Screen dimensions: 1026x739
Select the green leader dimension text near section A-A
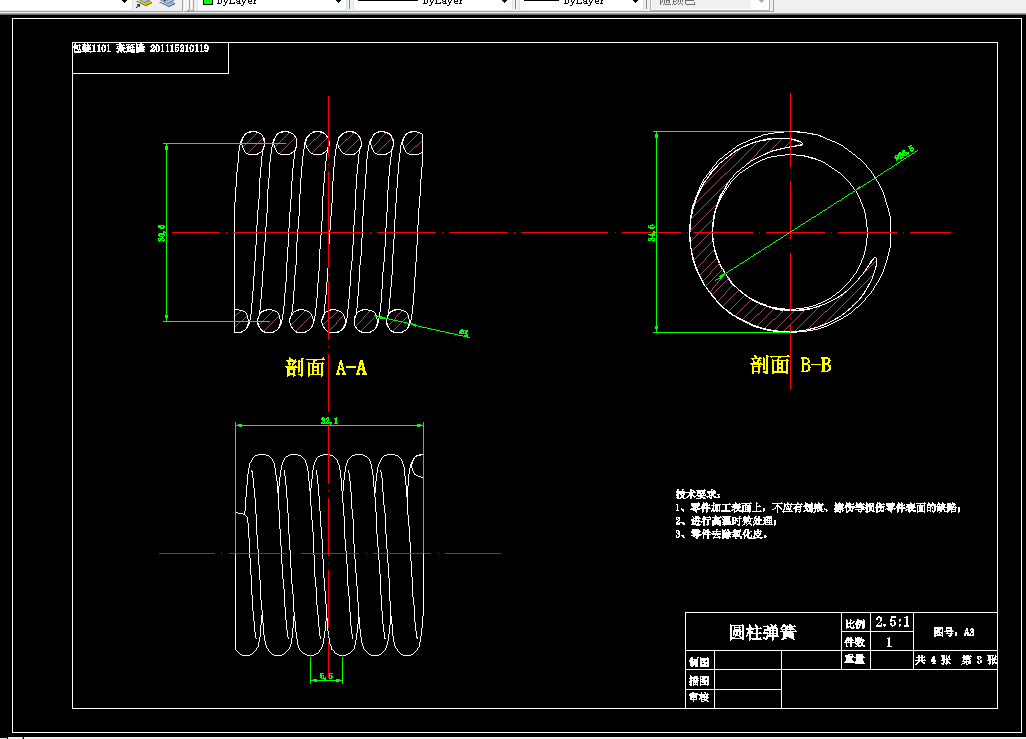(x=464, y=333)
